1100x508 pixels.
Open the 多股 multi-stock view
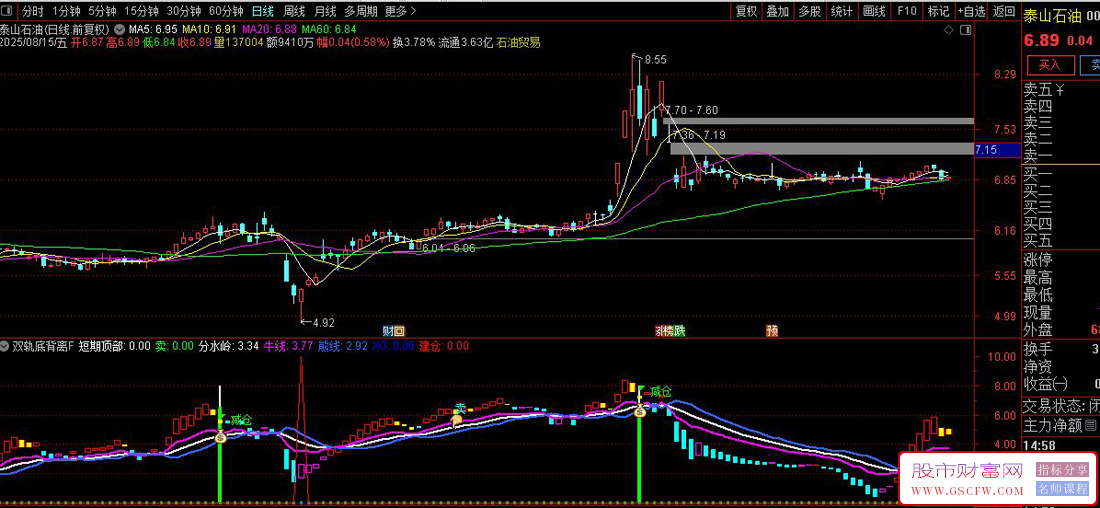click(x=809, y=11)
